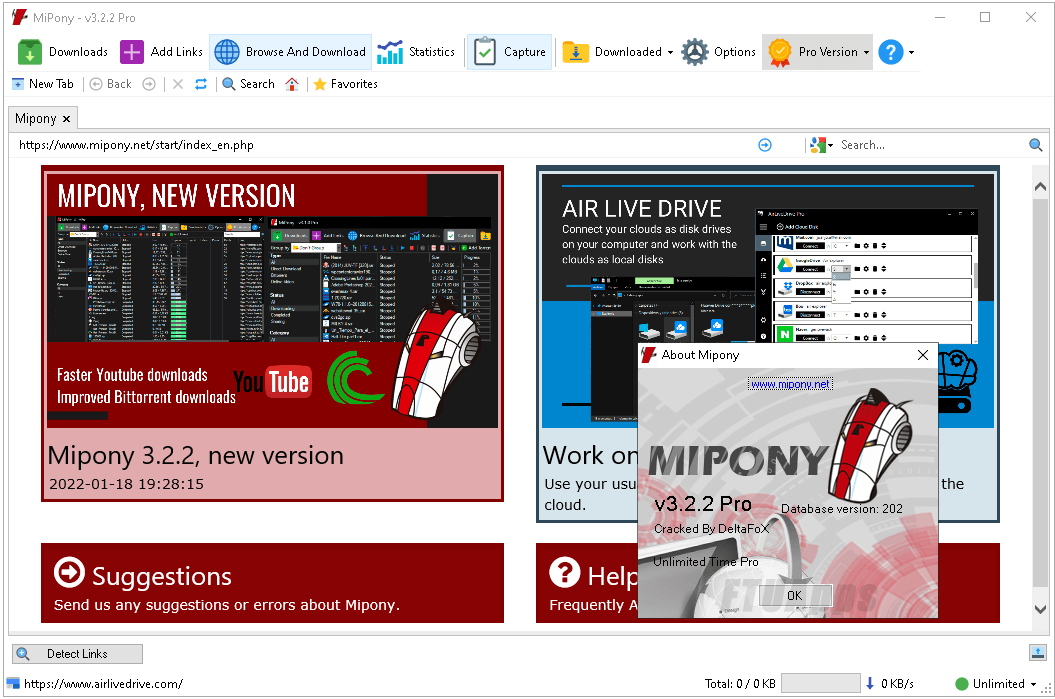Close the Mipony tab
Viewport: 1055px width, 699px height.
pos(66,119)
